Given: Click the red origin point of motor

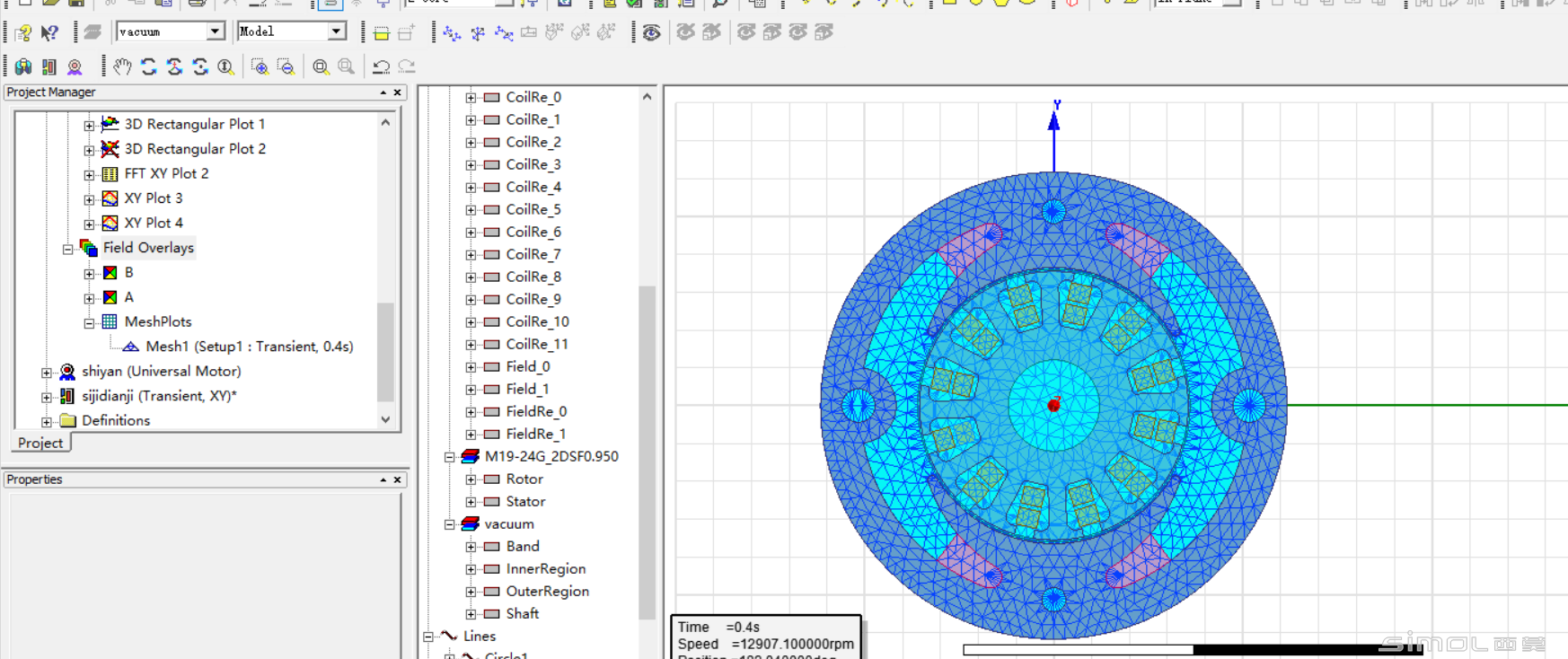Looking at the screenshot, I should tap(1054, 405).
